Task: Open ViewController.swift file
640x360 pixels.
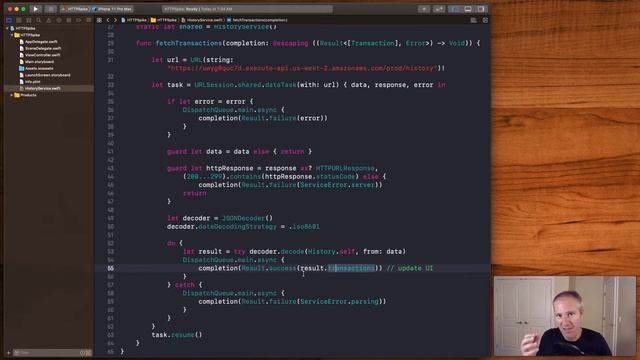Action: [42, 55]
